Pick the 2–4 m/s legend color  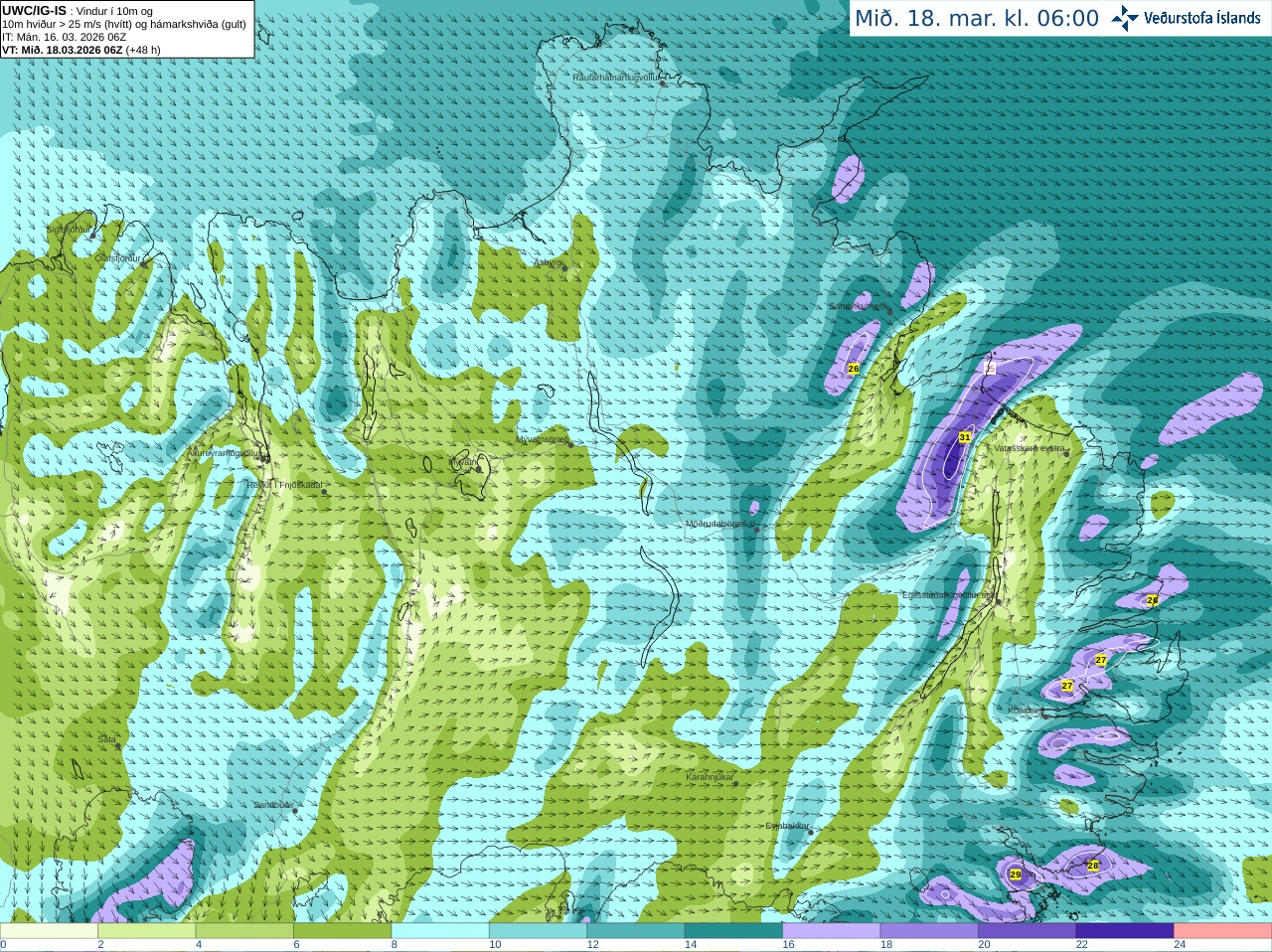146,931
